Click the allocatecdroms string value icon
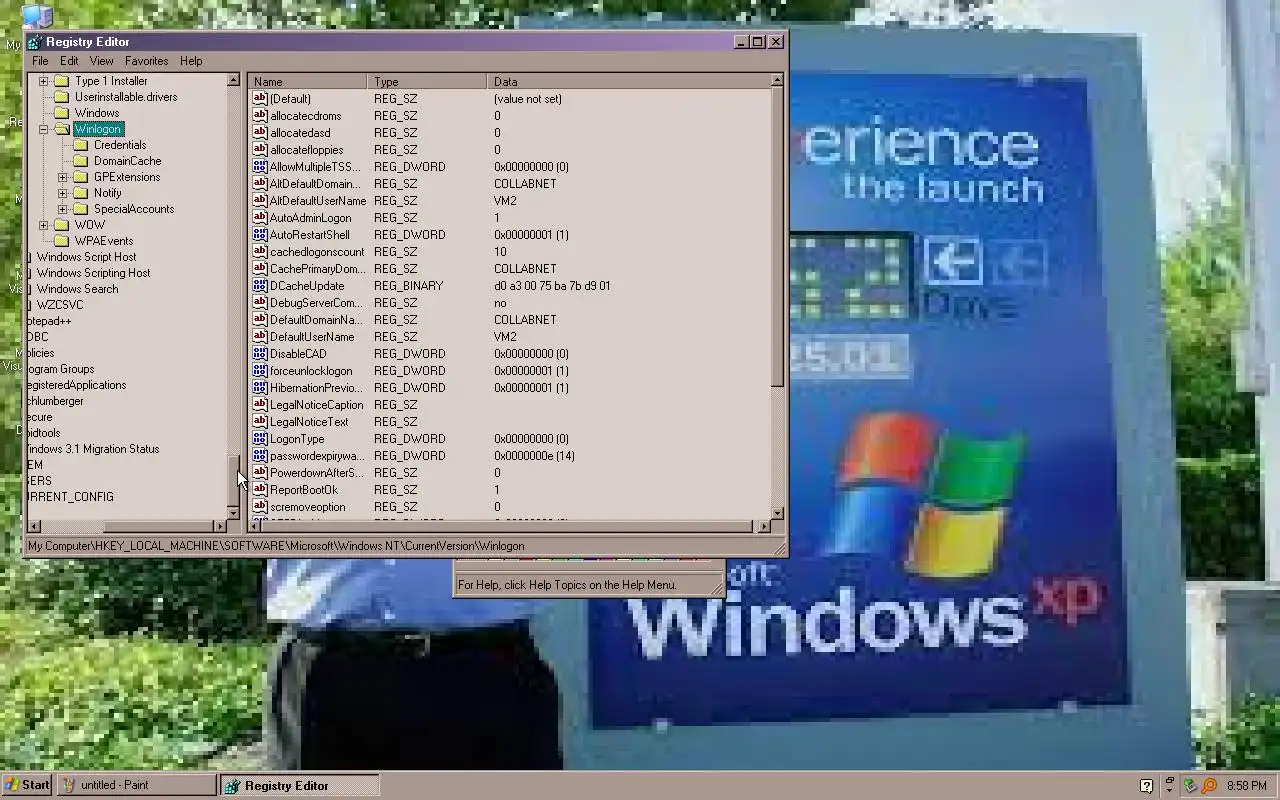This screenshot has height=800, width=1280. coord(260,115)
